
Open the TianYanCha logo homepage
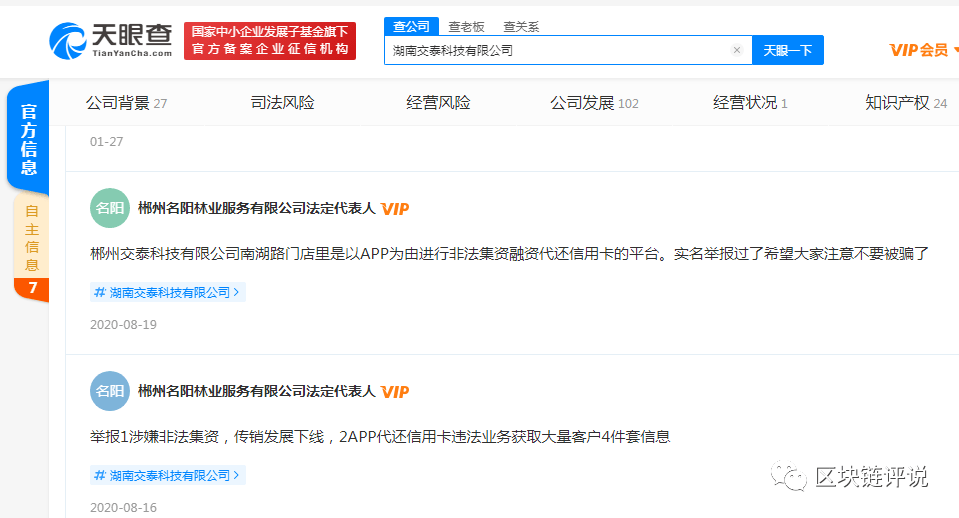111,41
